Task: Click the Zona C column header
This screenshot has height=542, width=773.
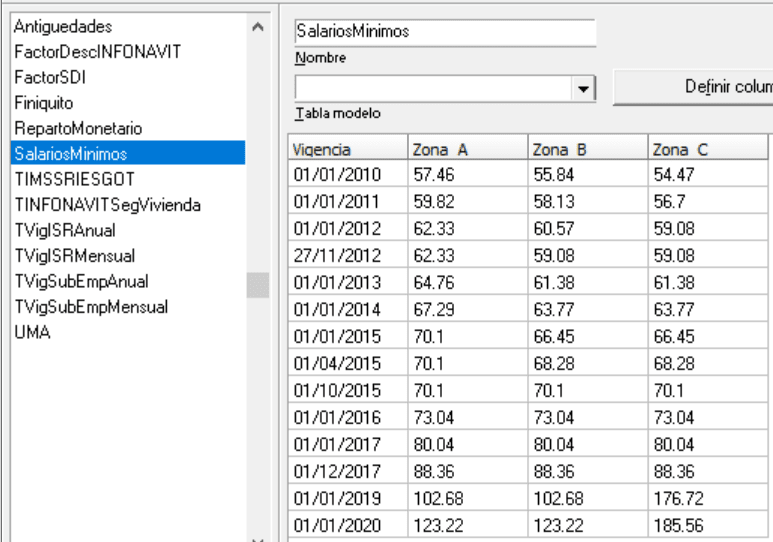Action: pos(706,149)
